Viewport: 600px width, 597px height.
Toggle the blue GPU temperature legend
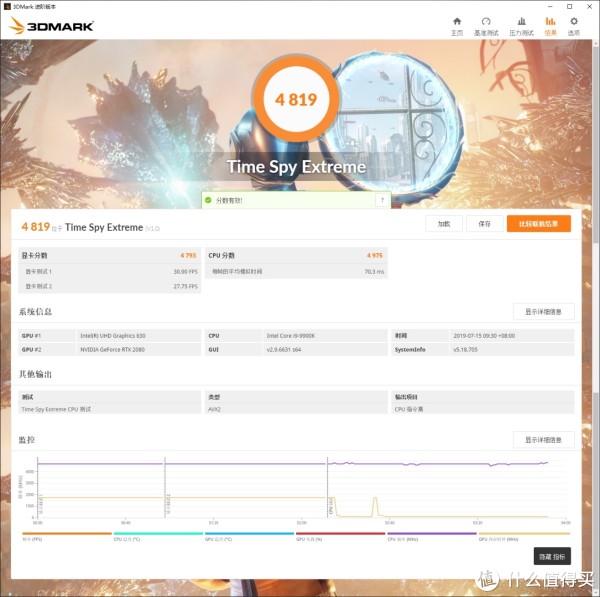click(249, 533)
